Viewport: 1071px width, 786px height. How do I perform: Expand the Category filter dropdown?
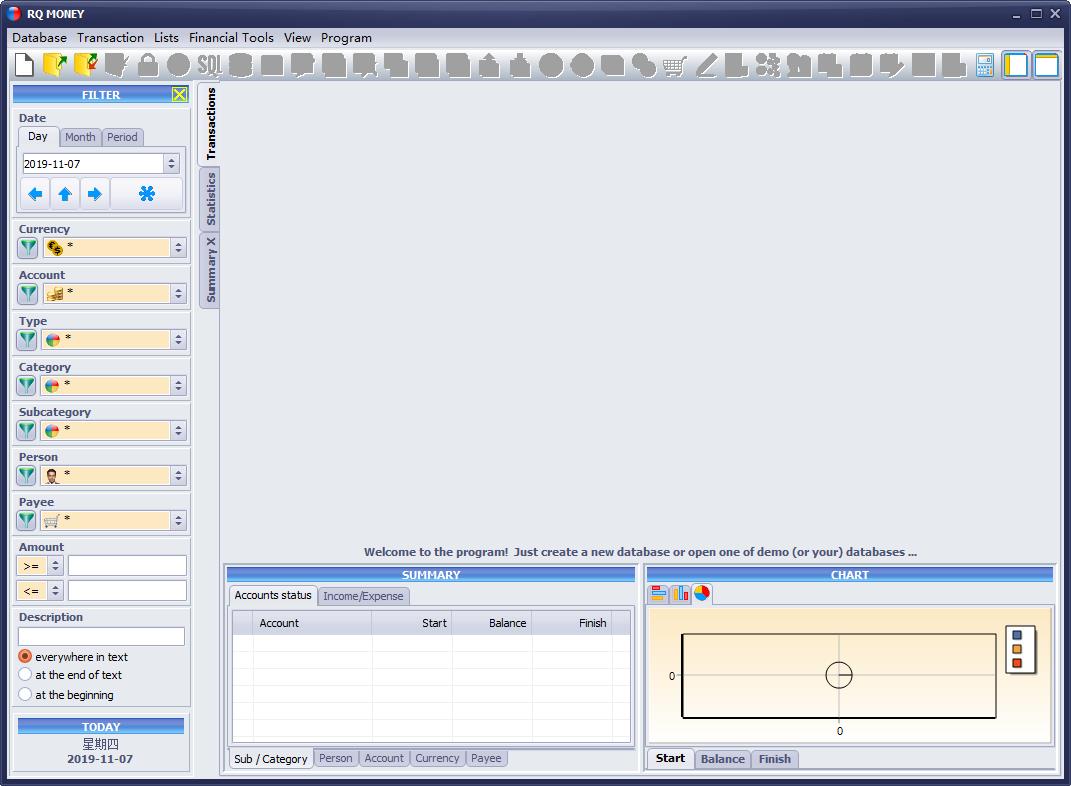pyautogui.click(x=179, y=386)
